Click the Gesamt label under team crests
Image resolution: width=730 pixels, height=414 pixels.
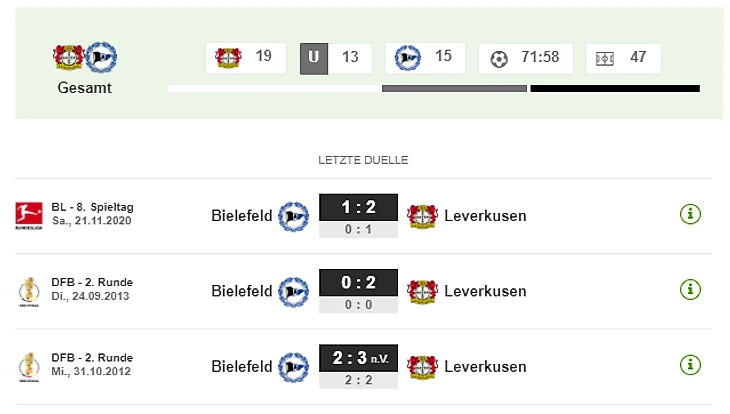point(85,88)
